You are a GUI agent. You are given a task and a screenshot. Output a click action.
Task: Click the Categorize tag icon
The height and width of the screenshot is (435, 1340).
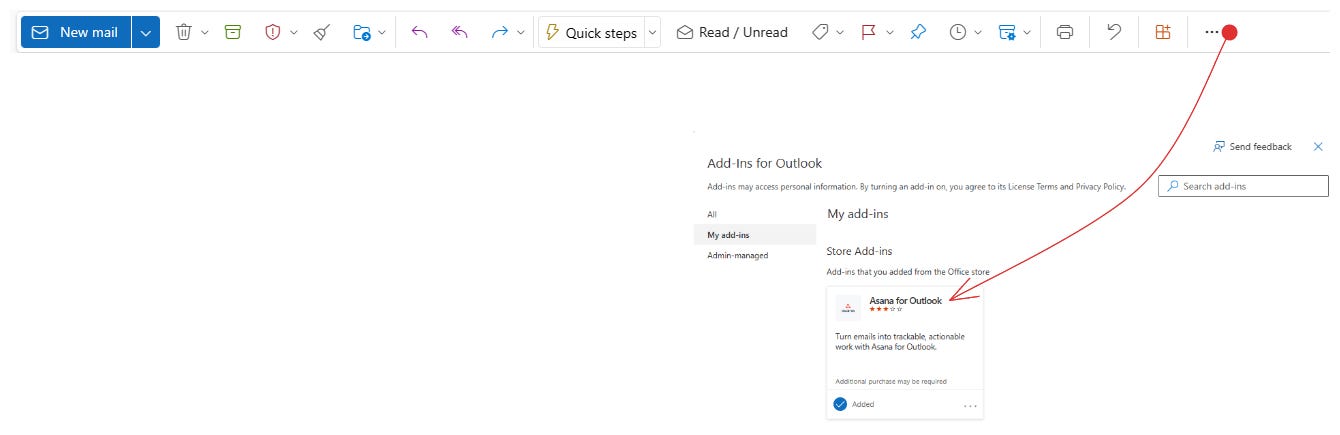click(x=820, y=32)
